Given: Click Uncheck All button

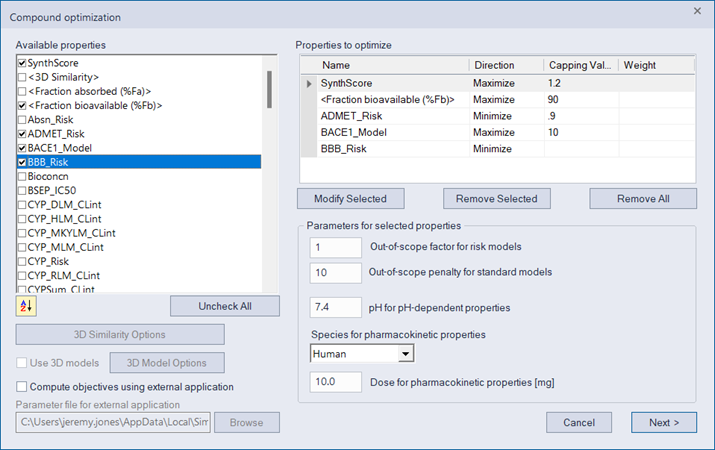Looking at the screenshot, I should [225, 306].
